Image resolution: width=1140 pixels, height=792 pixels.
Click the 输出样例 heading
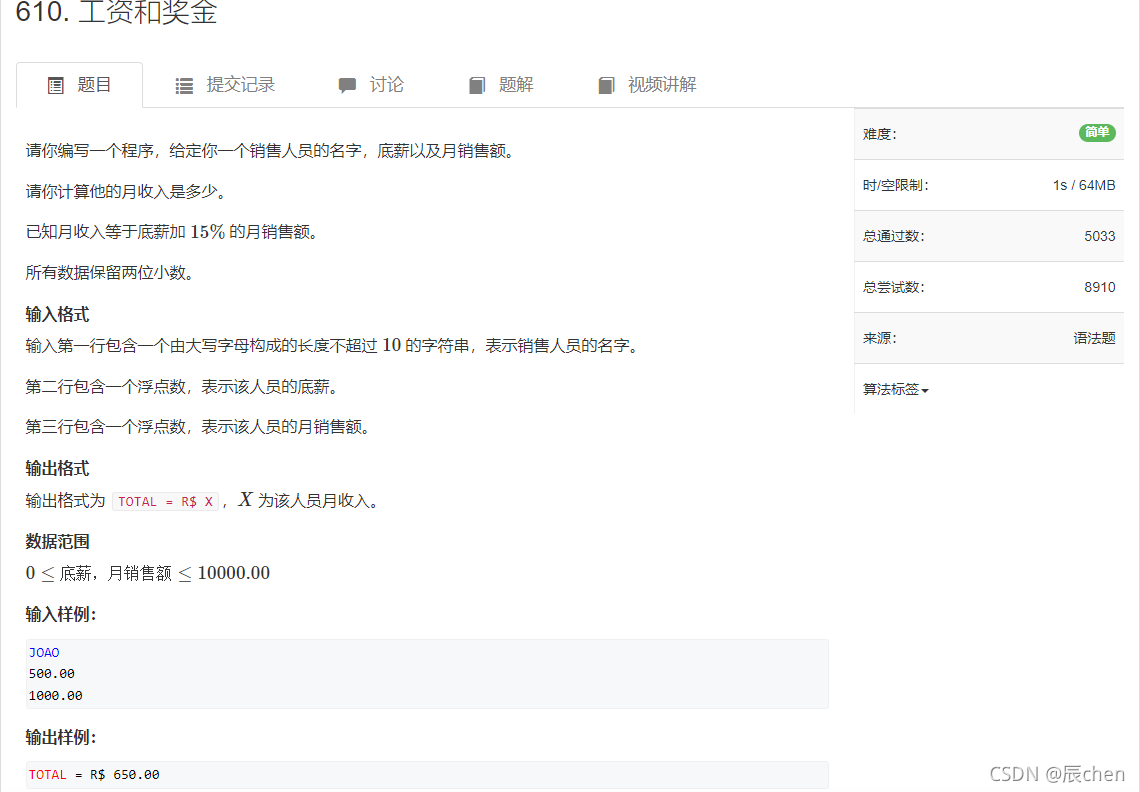point(61,737)
